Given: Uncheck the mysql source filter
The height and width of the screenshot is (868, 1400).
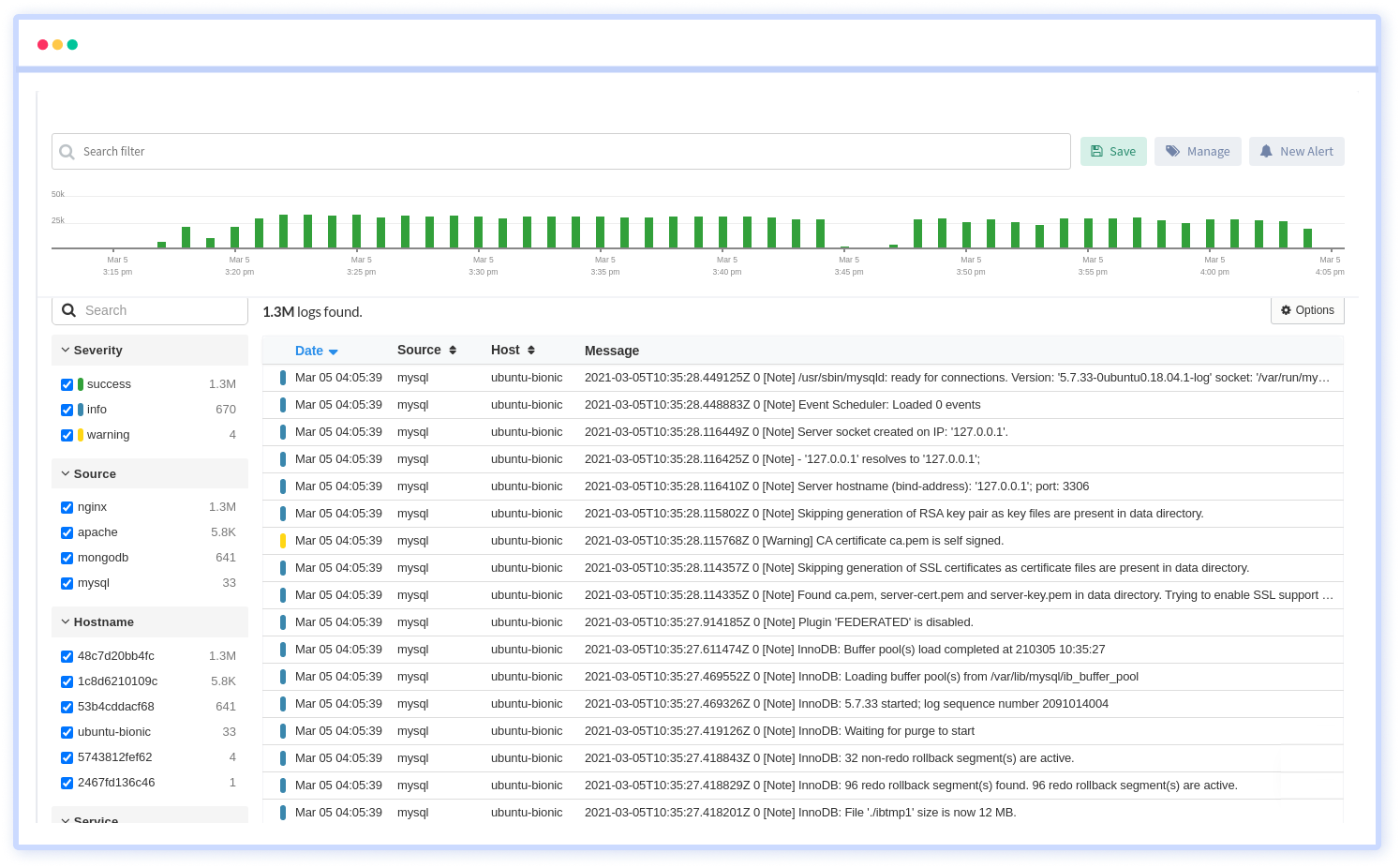Looking at the screenshot, I should [x=67, y=583].
